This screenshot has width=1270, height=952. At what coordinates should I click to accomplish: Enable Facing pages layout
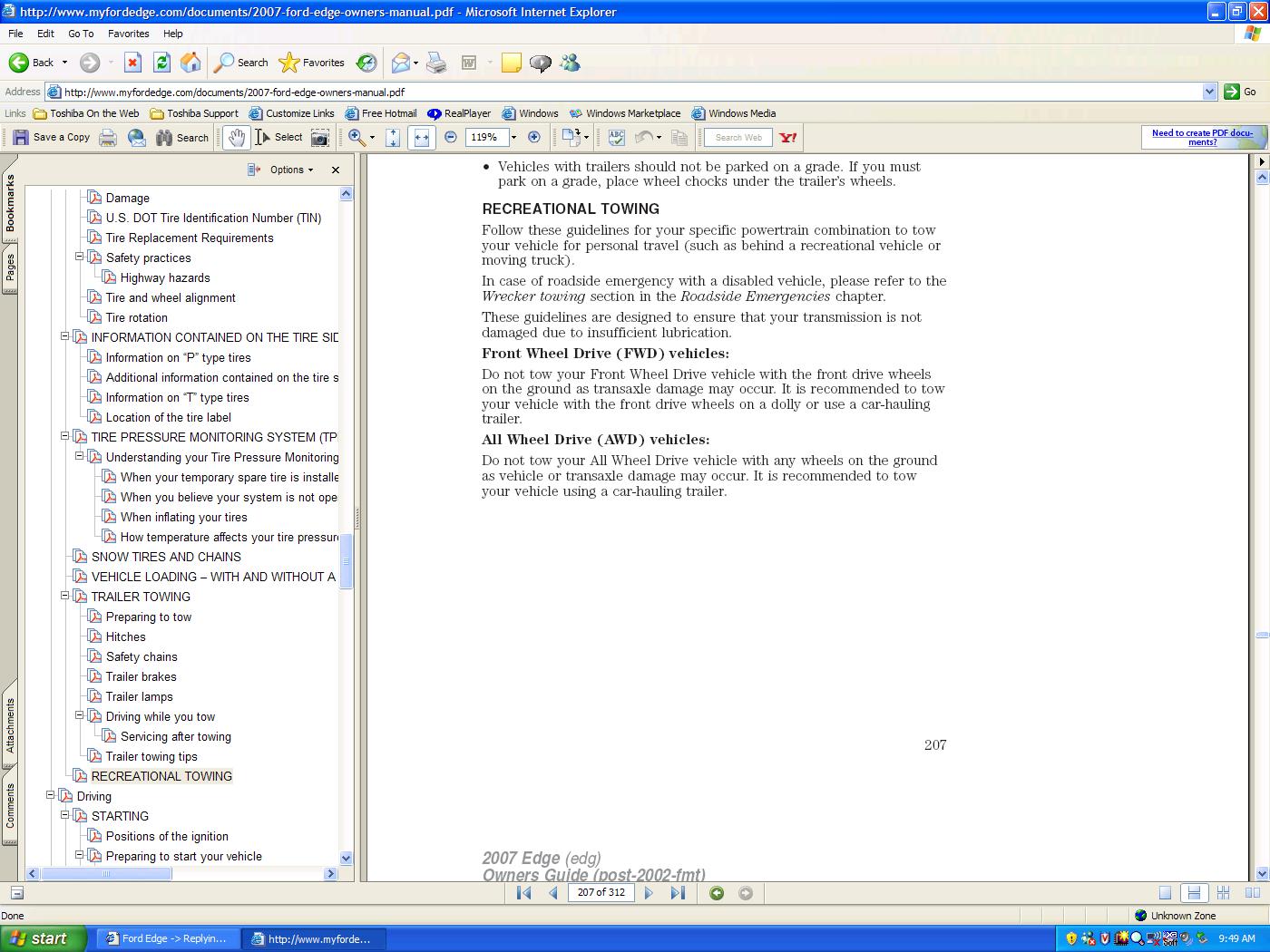1253,893
